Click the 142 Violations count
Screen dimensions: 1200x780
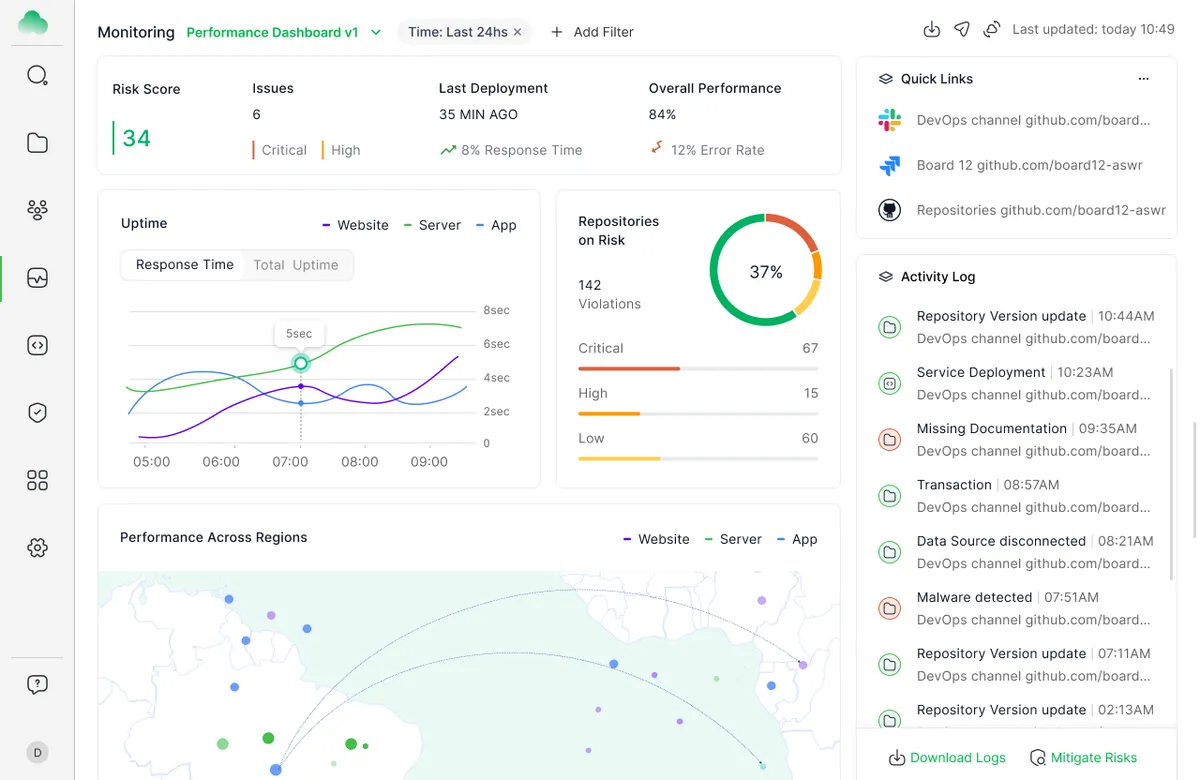(609, 294)
